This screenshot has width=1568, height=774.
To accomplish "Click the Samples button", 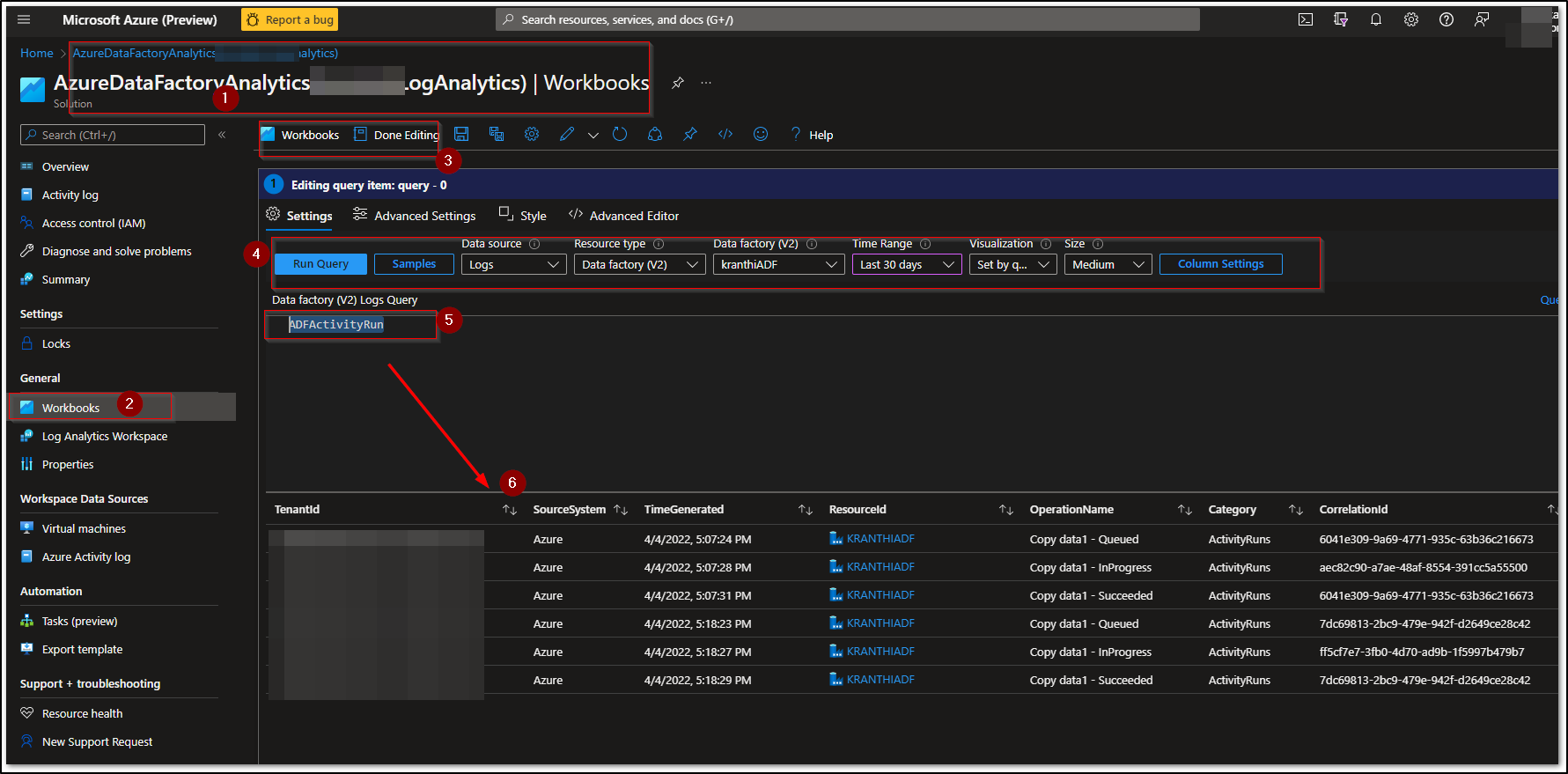I will pyautogui.click(x=414, y=264).
